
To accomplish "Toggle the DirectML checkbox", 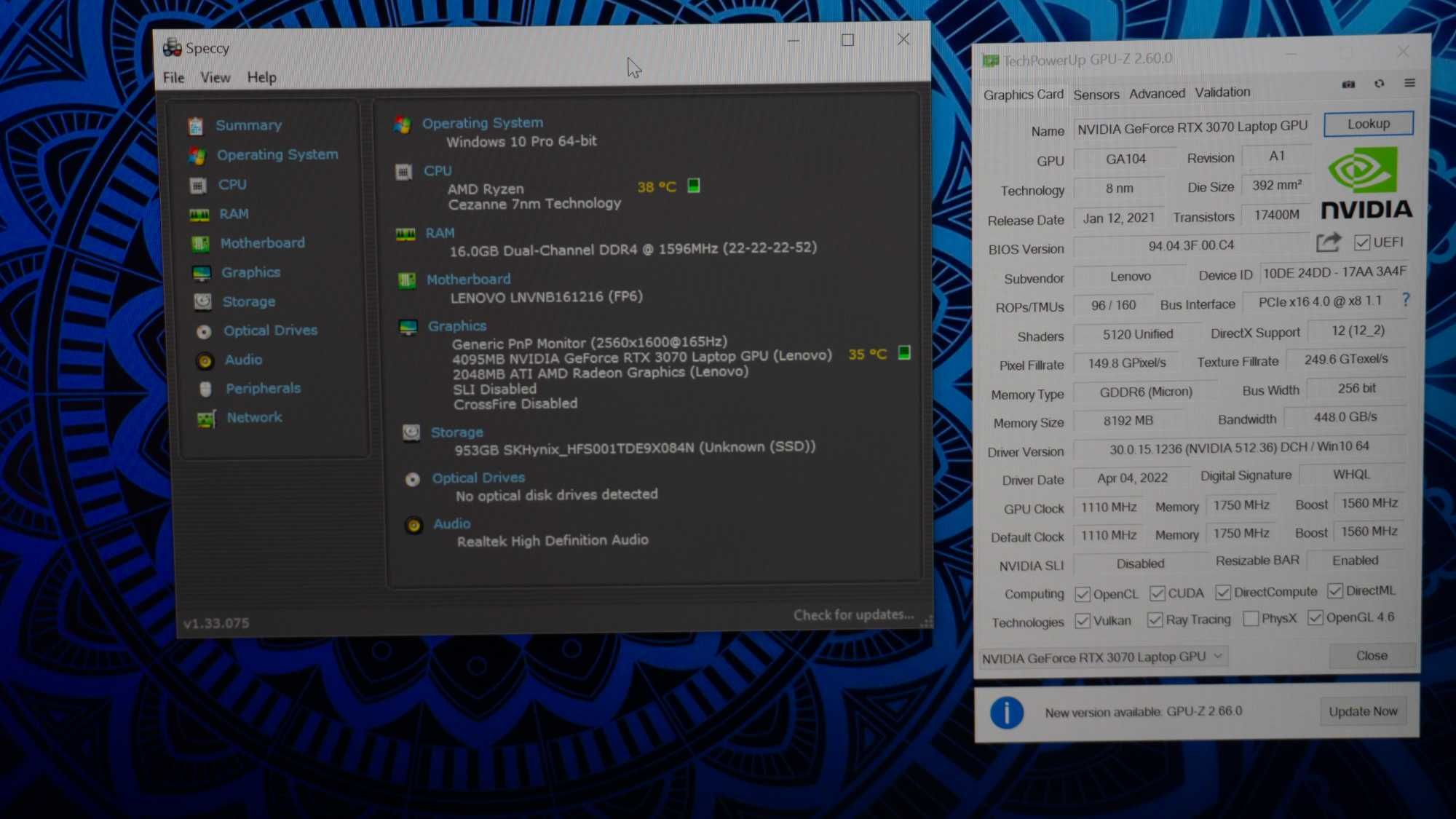I will coord(1334,590).
